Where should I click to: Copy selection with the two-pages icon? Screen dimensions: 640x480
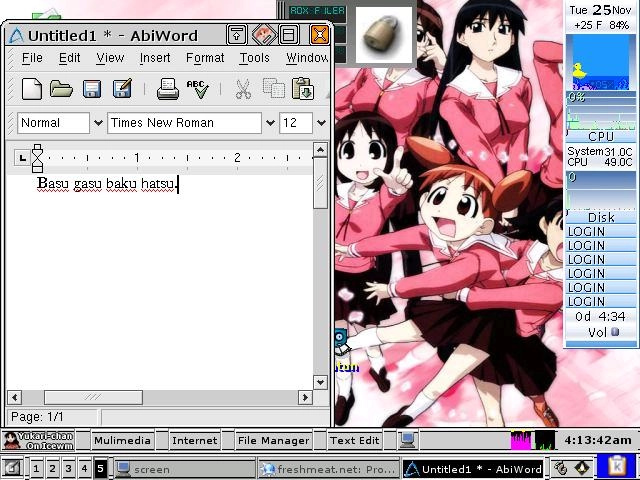273,89
